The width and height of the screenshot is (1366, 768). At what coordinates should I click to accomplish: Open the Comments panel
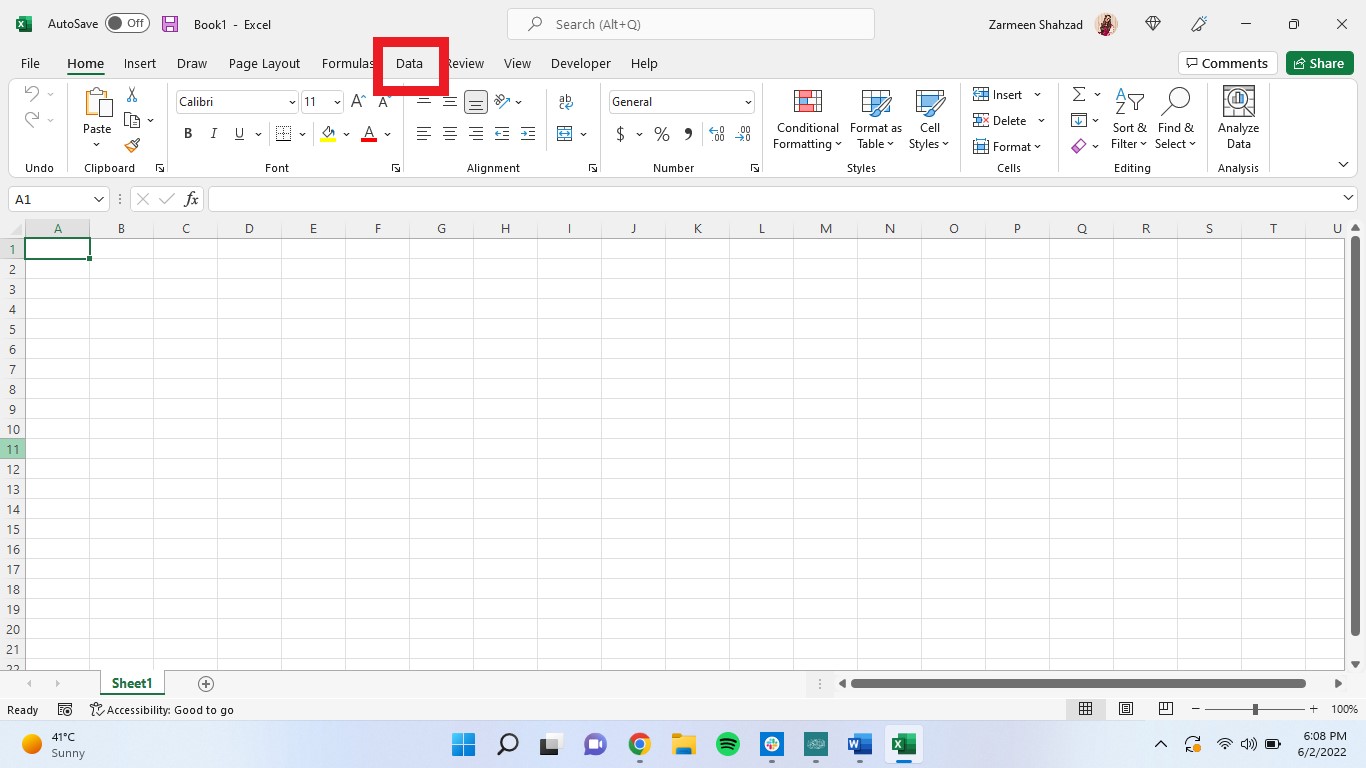coord(1228,62)
